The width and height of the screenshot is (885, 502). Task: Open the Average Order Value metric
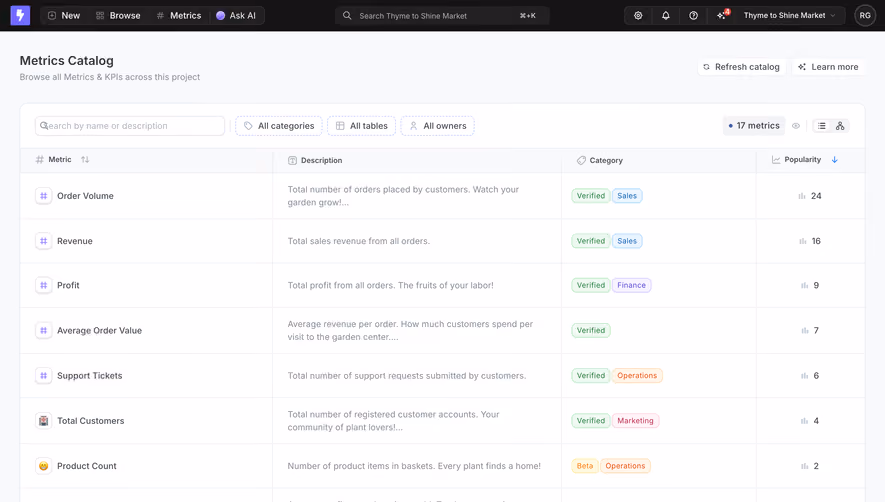click(99, 330)
